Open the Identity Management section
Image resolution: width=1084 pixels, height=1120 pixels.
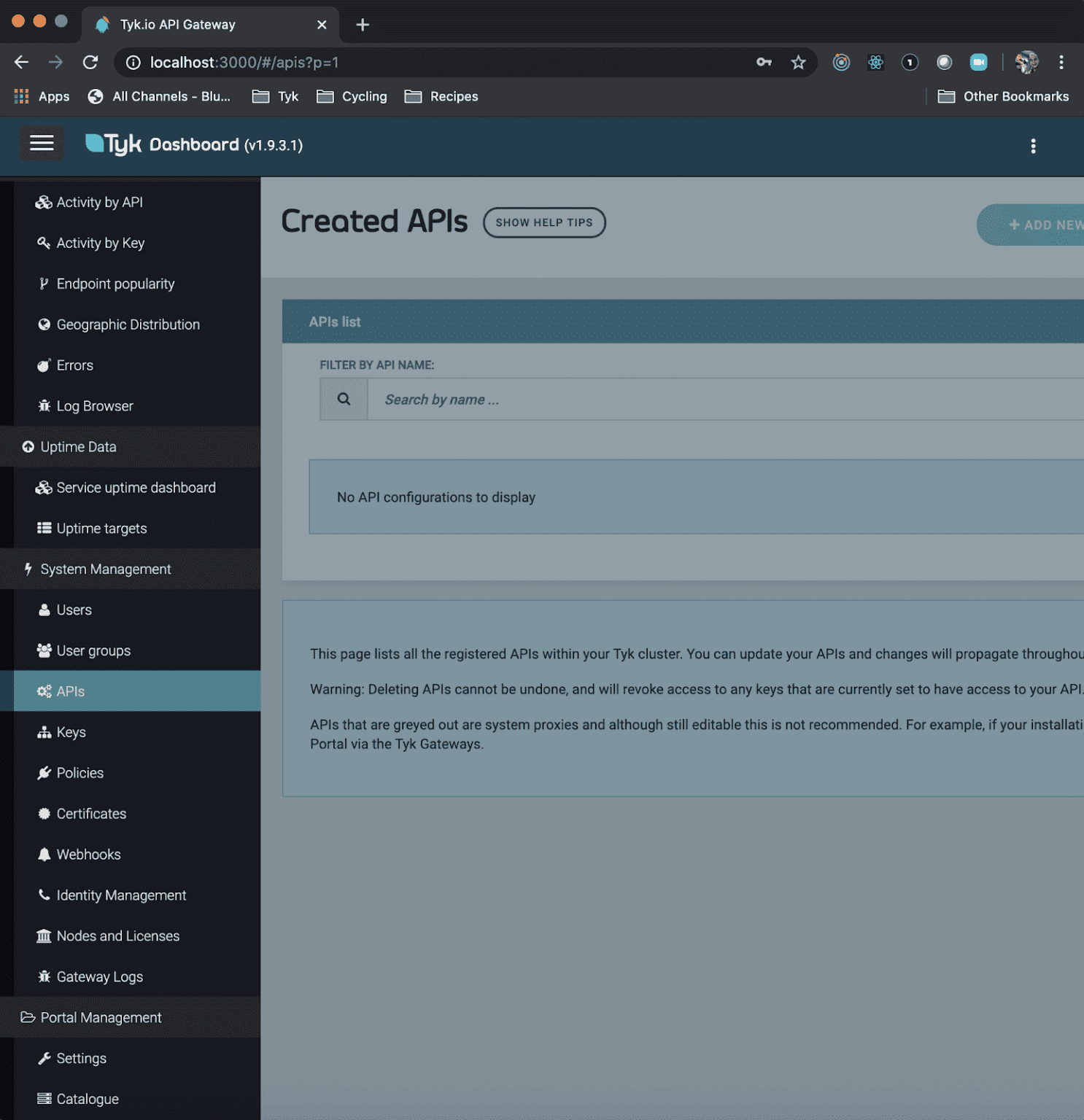[x=121, y=895]
